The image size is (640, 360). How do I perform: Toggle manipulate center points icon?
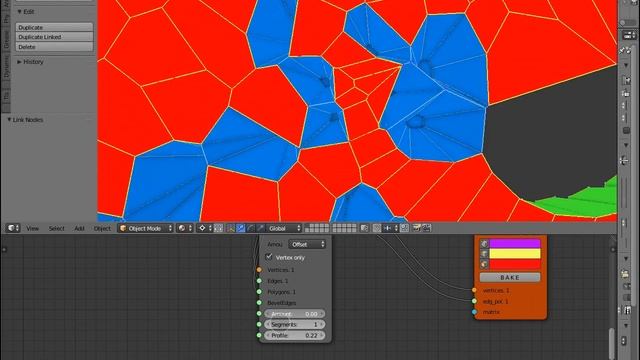pos(218,228)
